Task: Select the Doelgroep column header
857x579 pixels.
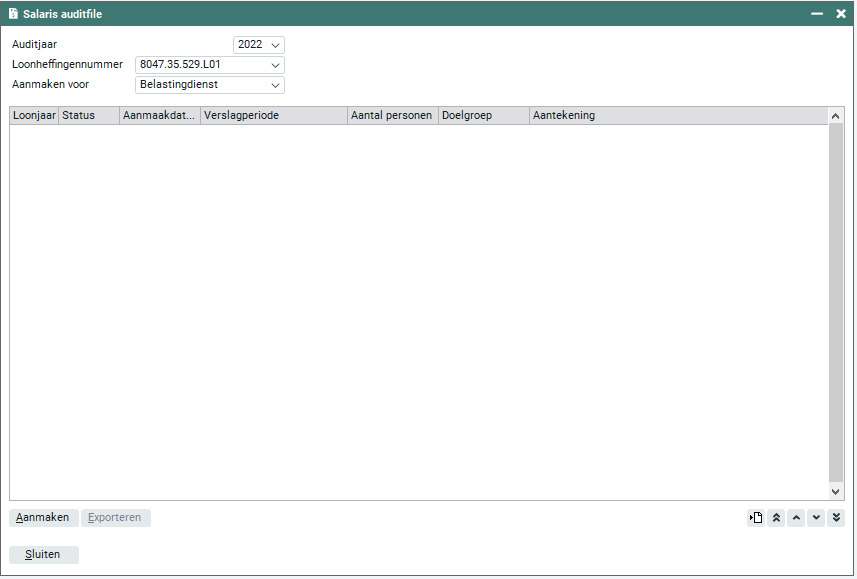Action: (483, 116)
